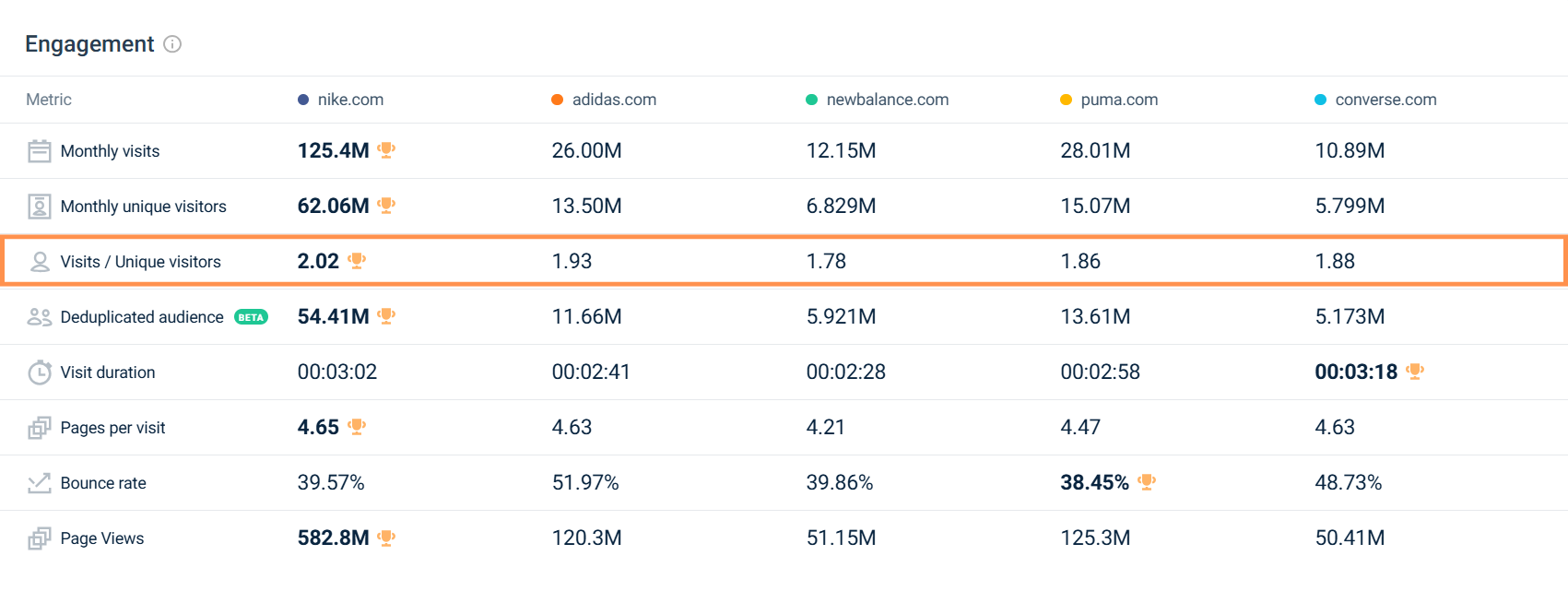Screen dimensions: 1568x591
Task: Open the adidas.com column header
Action: [x=614, y=100]
